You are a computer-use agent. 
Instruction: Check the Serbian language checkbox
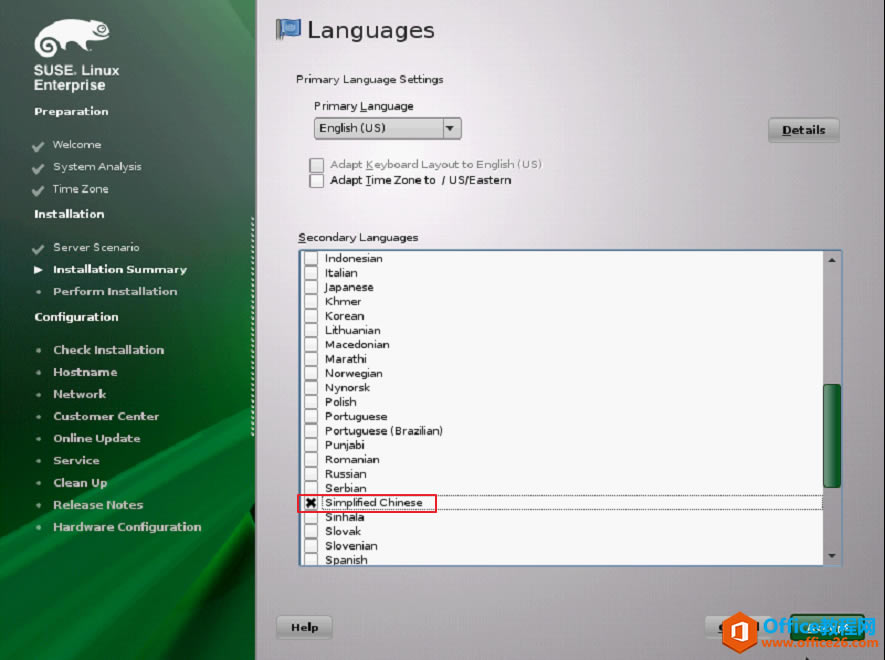point(311,488)
